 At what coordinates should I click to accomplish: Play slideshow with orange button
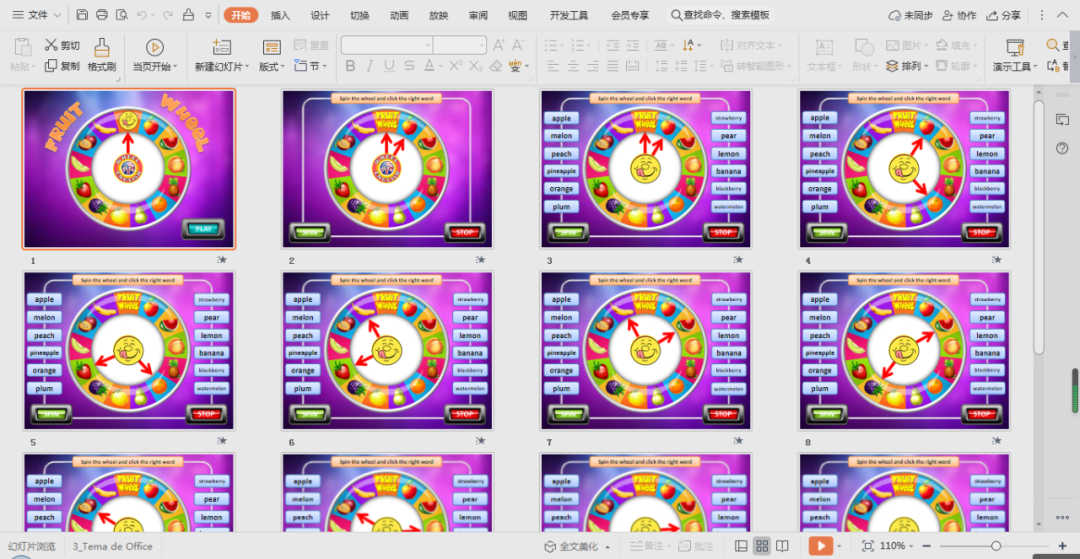pos(820,546)
